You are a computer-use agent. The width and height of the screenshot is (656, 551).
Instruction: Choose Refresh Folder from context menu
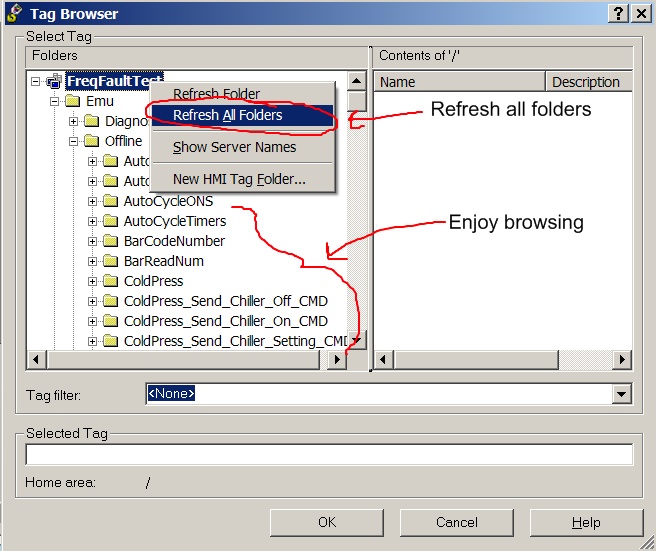pyautogui.click(x=243, y=94)
